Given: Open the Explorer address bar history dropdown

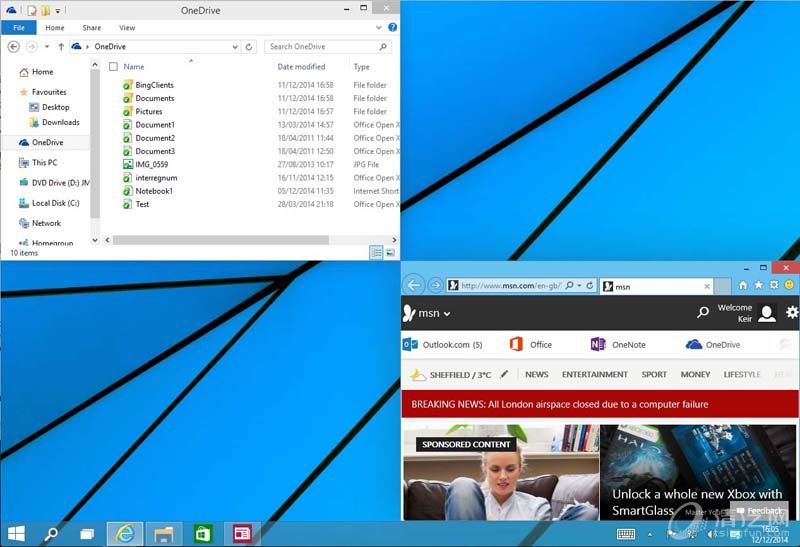Looking at the screenshot, I should [x=235, y=46].
